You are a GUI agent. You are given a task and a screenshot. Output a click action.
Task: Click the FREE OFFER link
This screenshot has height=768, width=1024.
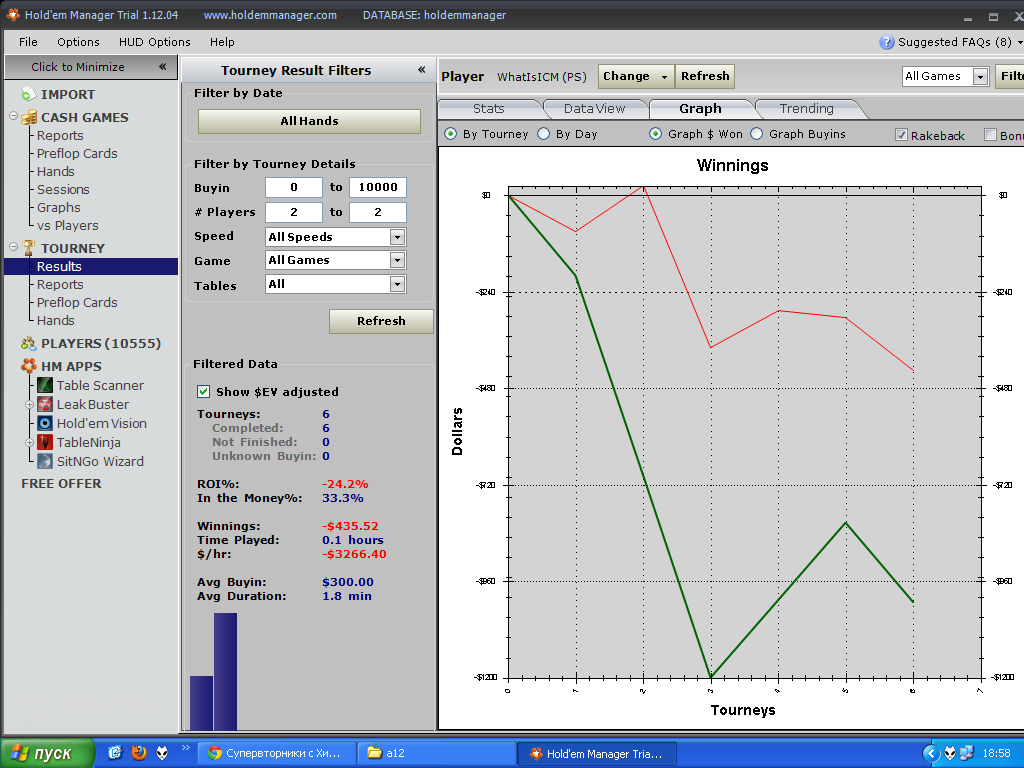pyautogui.click(x=61, y=483)
